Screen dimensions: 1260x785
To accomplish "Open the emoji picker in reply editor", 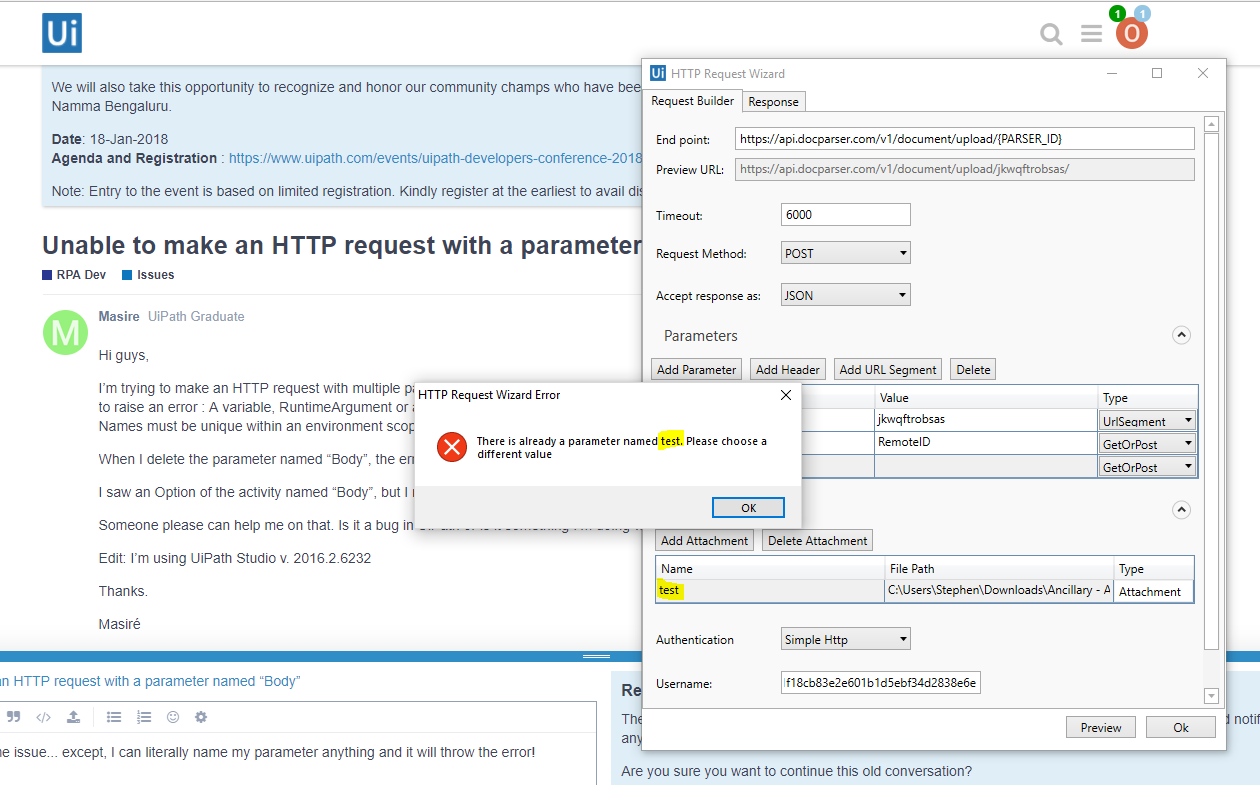I will 173,717.
